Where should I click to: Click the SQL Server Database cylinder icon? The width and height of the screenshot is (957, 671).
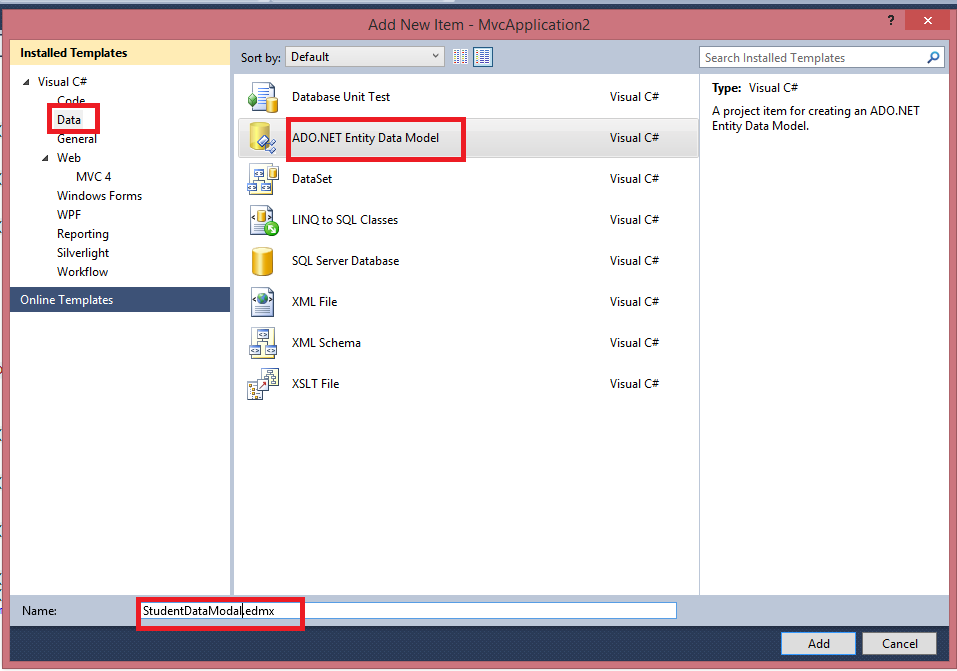(x=262, y=261)
